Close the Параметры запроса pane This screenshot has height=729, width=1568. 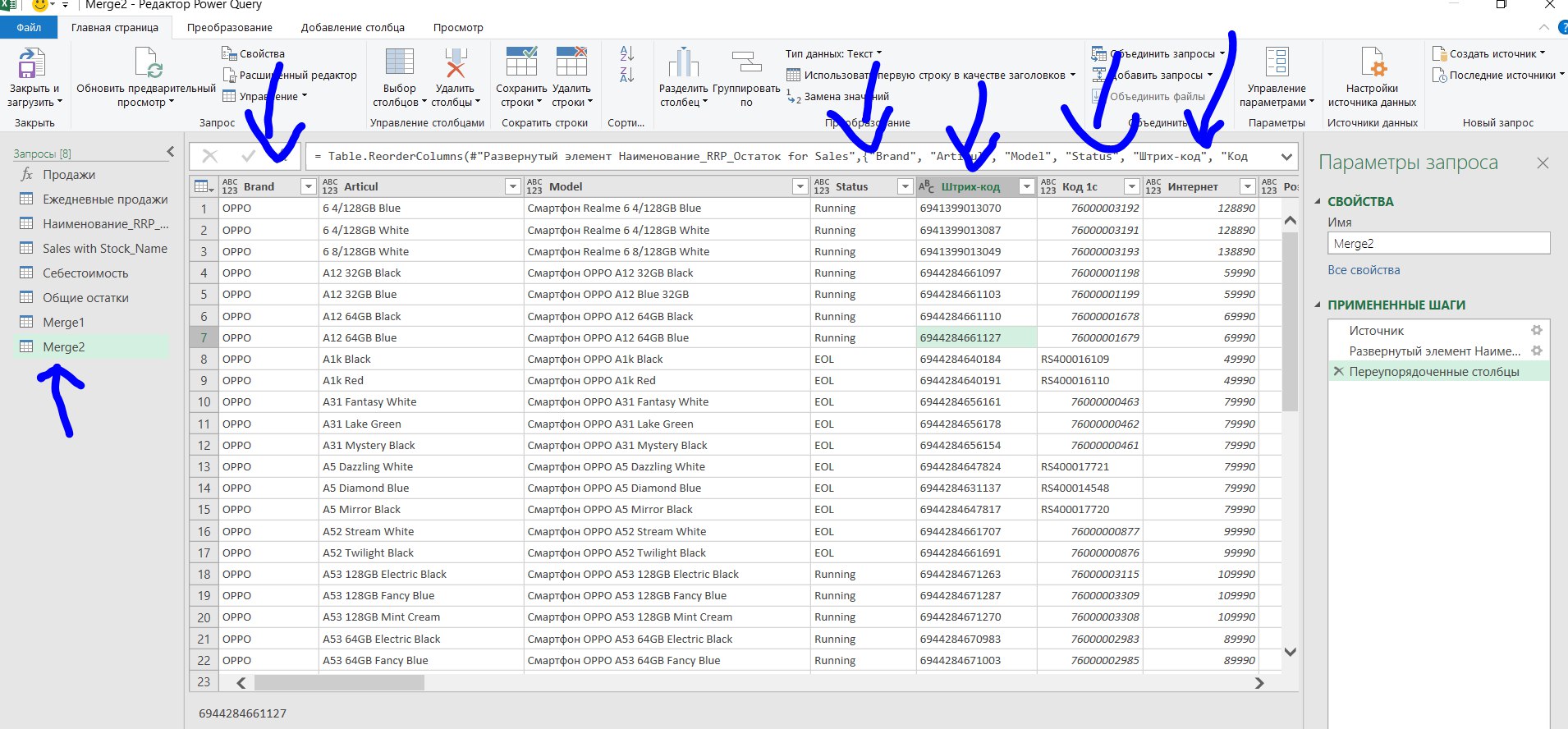tap(1543, 163)
